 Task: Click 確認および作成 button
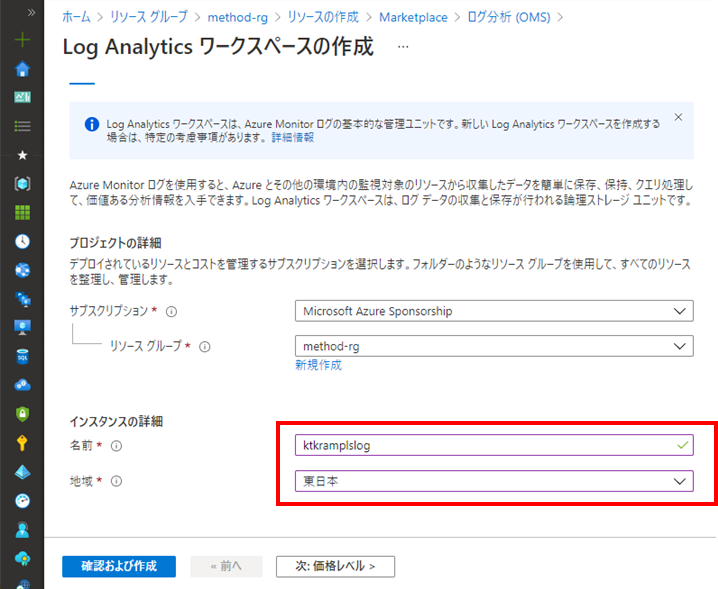coord(119,567)
